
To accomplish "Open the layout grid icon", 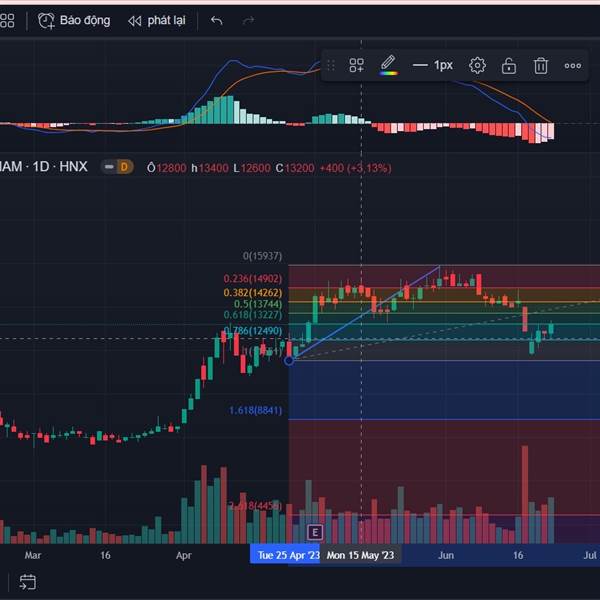I will pos(7,21).
